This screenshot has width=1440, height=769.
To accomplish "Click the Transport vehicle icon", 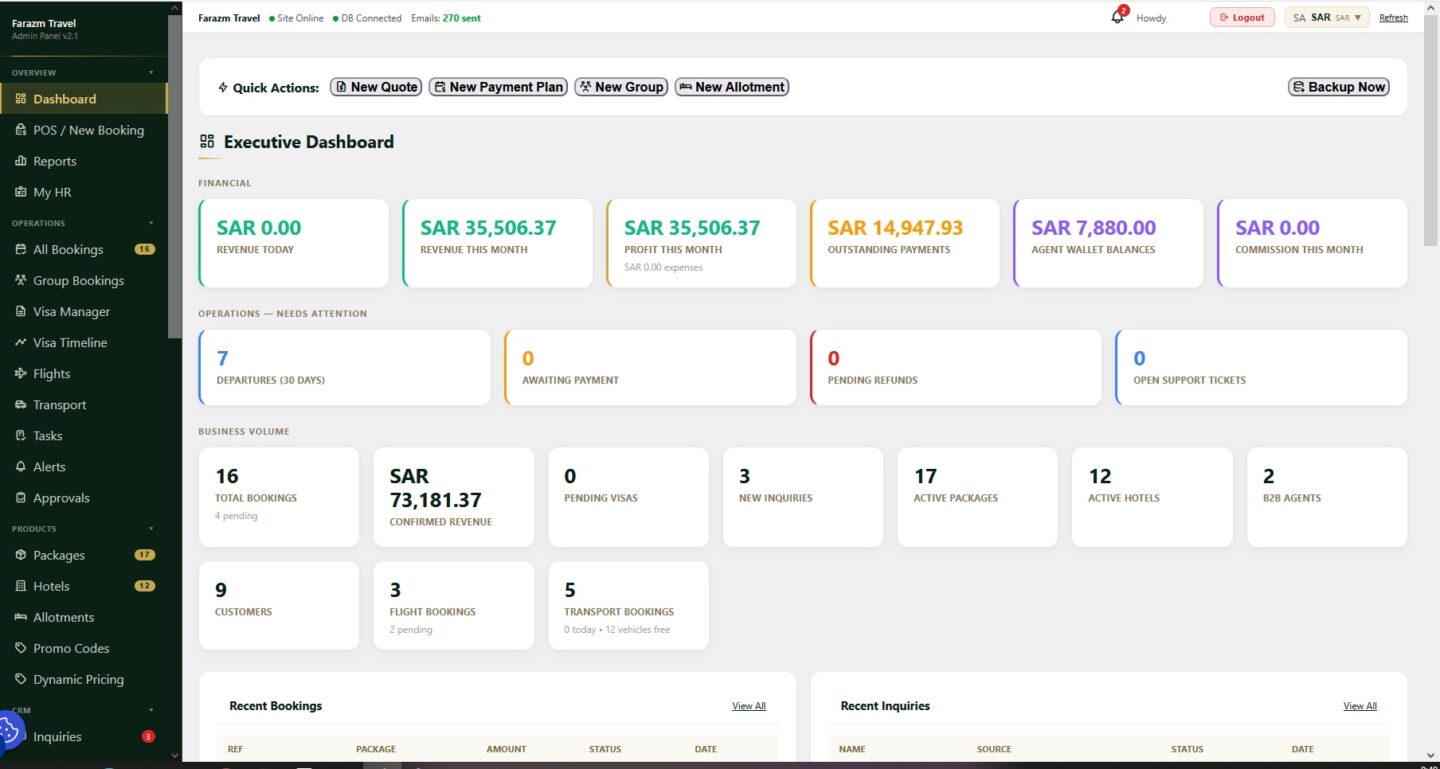I will 21,405.
